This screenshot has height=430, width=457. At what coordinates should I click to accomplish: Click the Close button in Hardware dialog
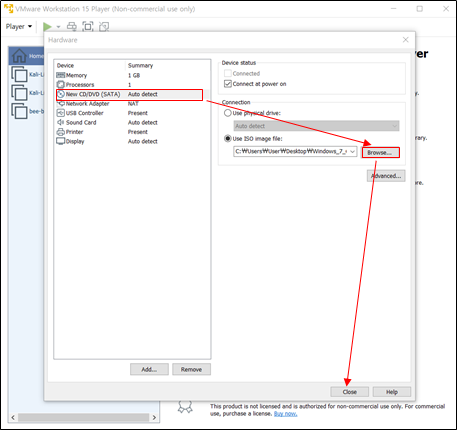[350, 392]
